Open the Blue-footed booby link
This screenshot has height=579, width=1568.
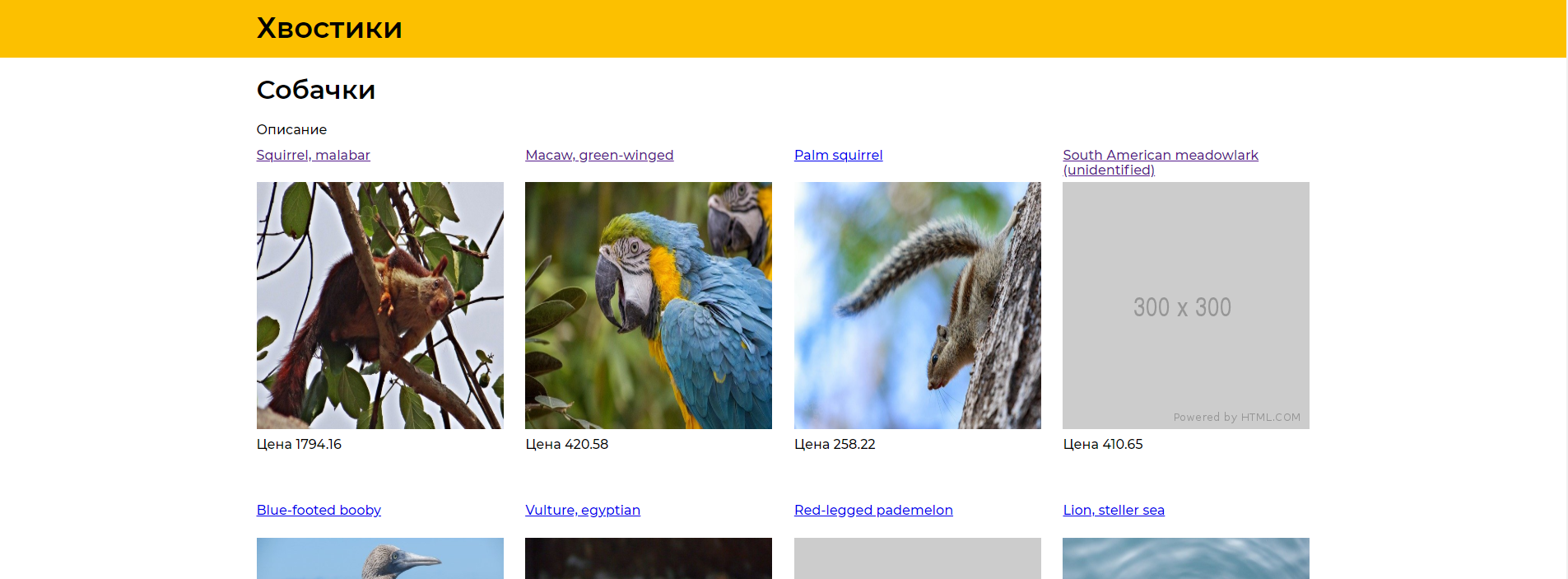click(319, 510)
